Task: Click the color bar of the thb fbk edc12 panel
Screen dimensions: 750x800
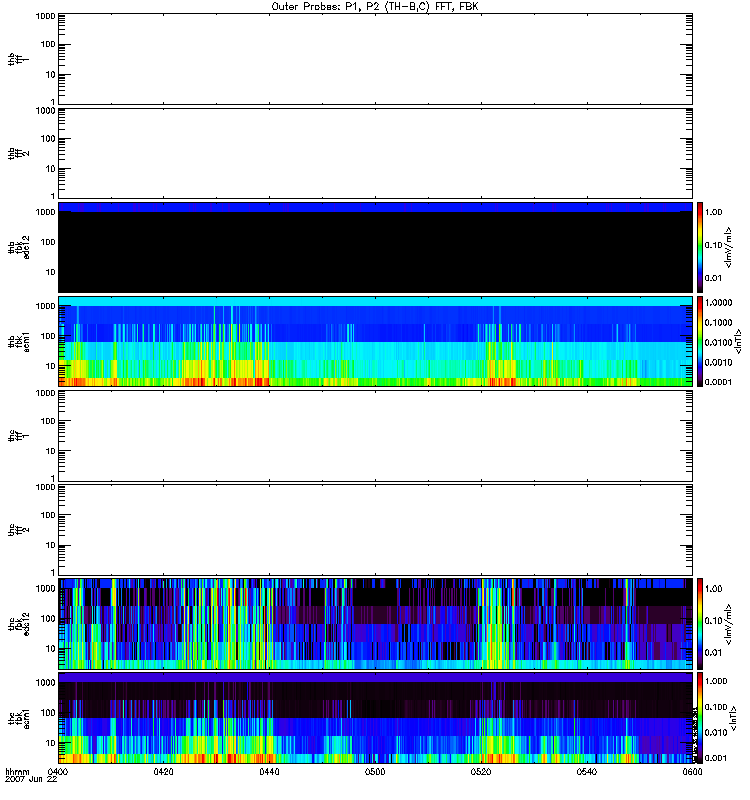Action: [x=700, y=247]
